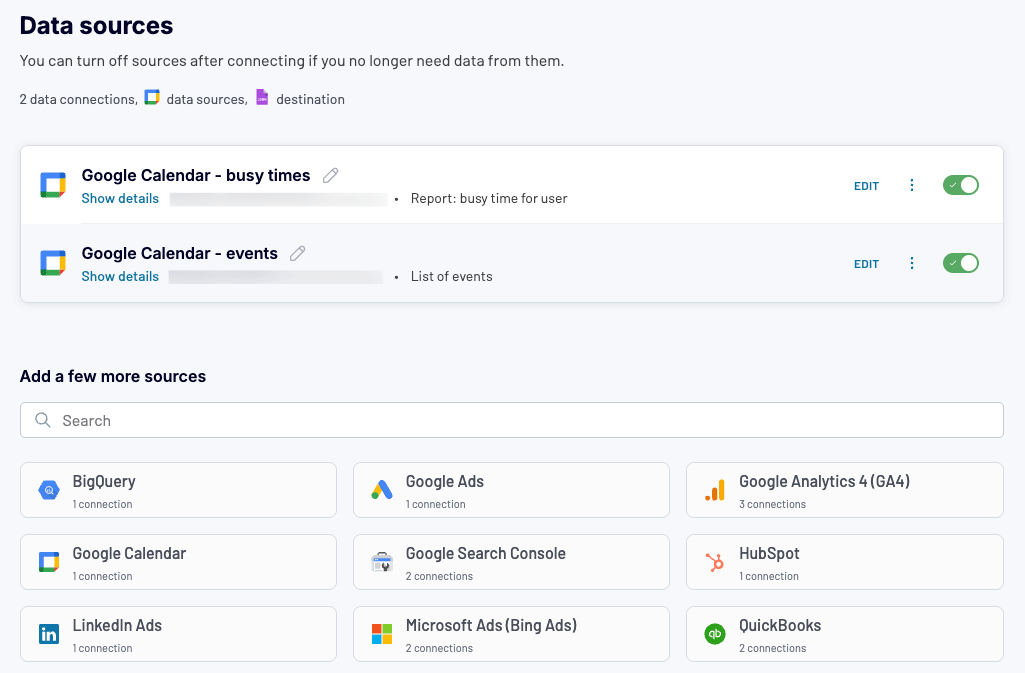Click the 'destination' label
This screenshot has width=1025, height=673.
(311, 99)
